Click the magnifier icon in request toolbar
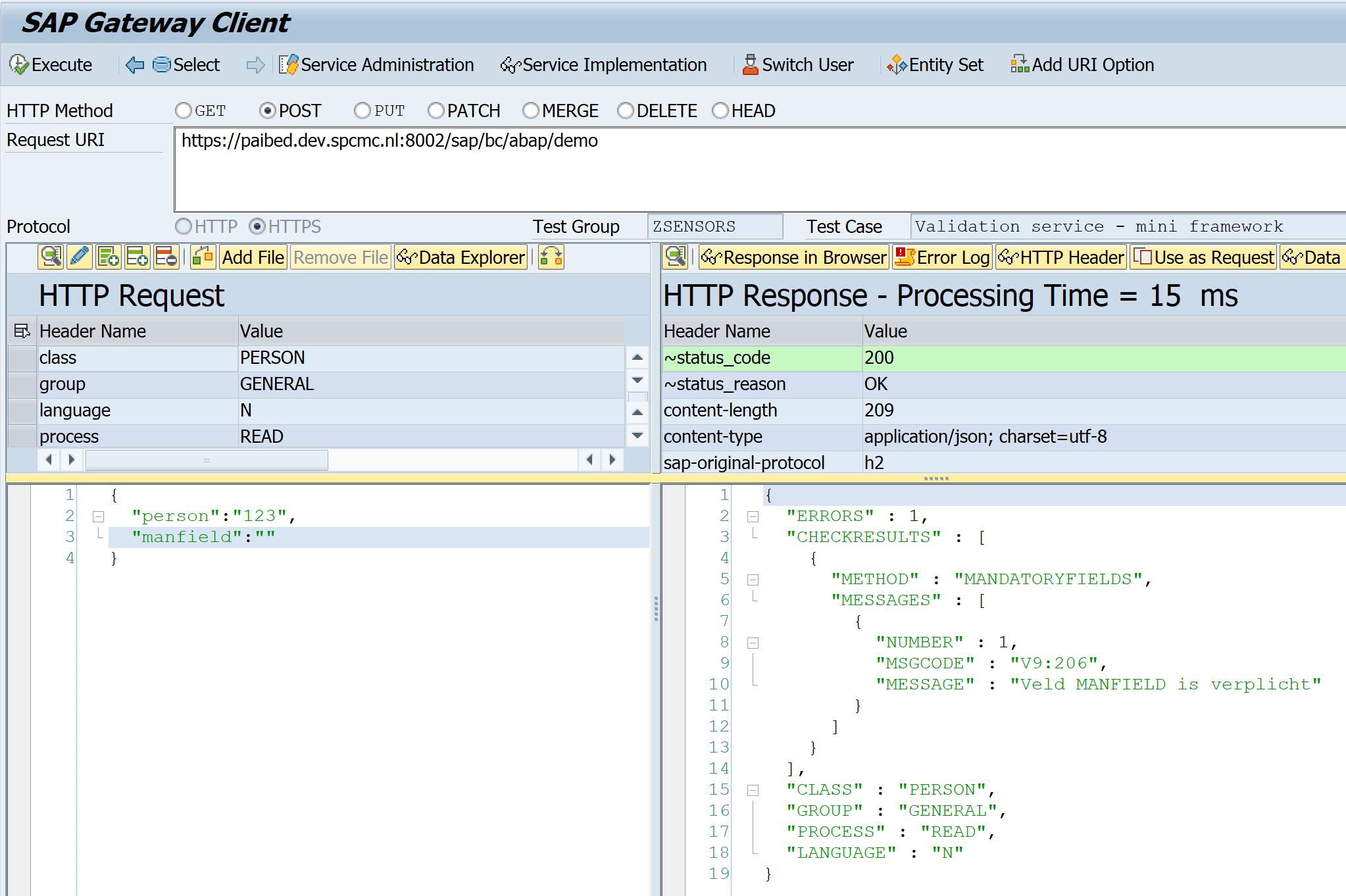1346x896 pixels. pyautogui.click(x=51, y=257)
